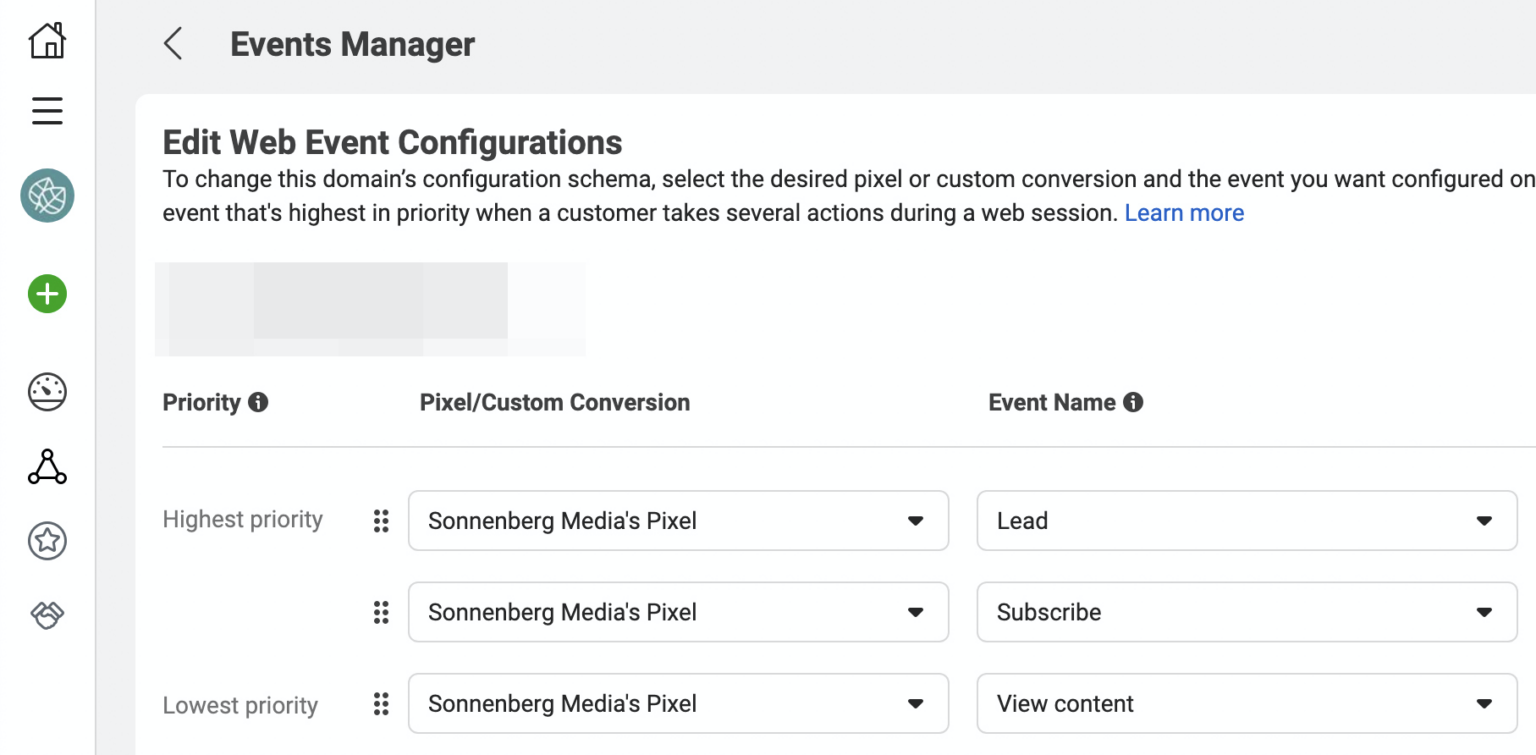Grab the drag handle for the Lead row
The width and height of the screenshot is (1536, 755).
(381, 521)
